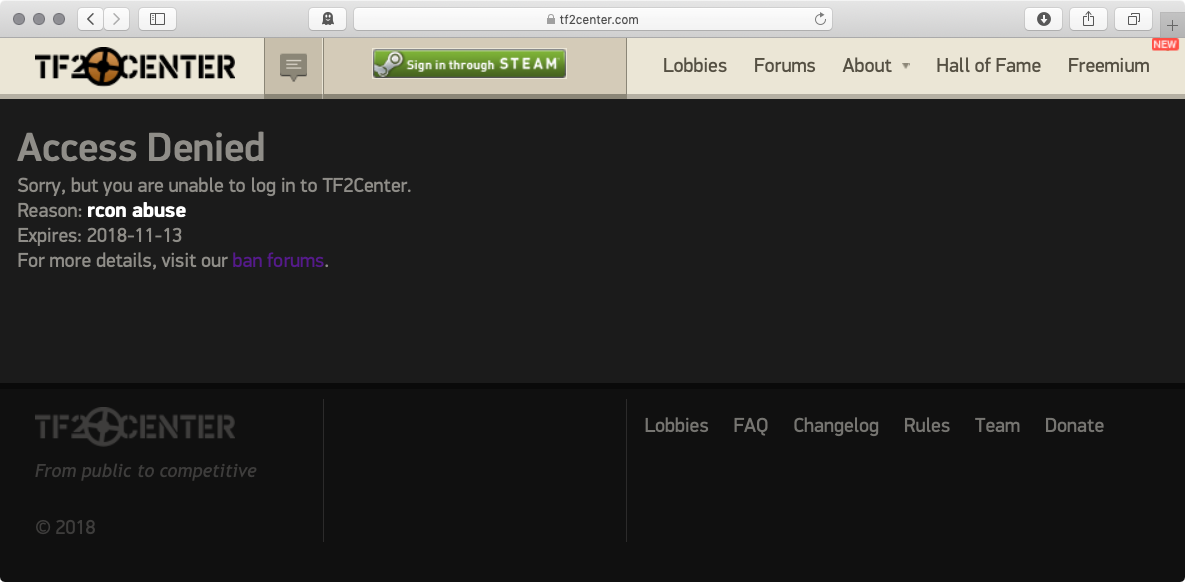The width and height of the screenshot is (1185, 582).
Task: Open the Safari share icon
Action: point(1088,19)
